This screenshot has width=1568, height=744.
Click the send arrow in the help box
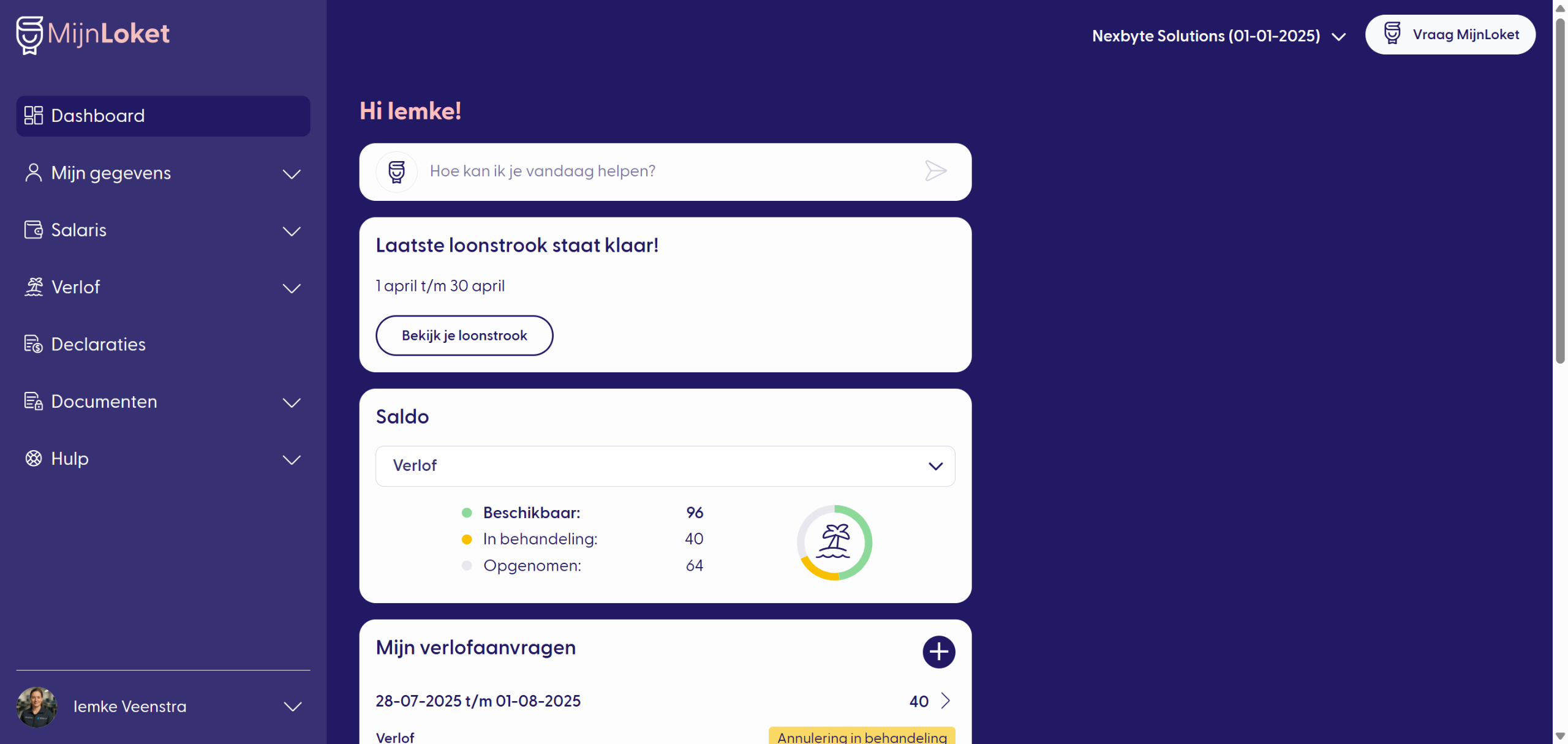tap(935, 171)
